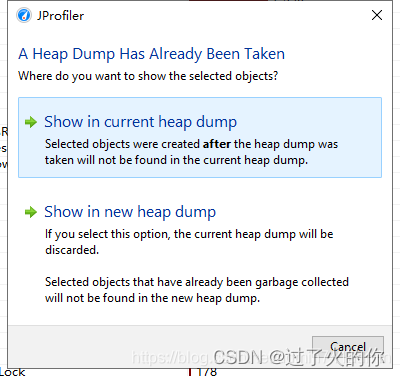
Task: Click the "already been garbage collected" note
Action: [x=197, y=290]
